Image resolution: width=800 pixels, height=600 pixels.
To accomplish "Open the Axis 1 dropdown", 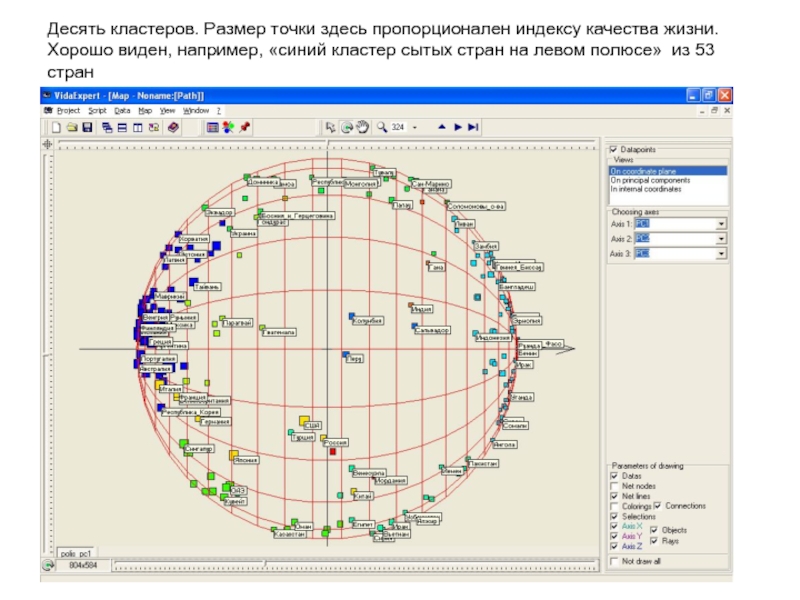I will pos(721,223).
